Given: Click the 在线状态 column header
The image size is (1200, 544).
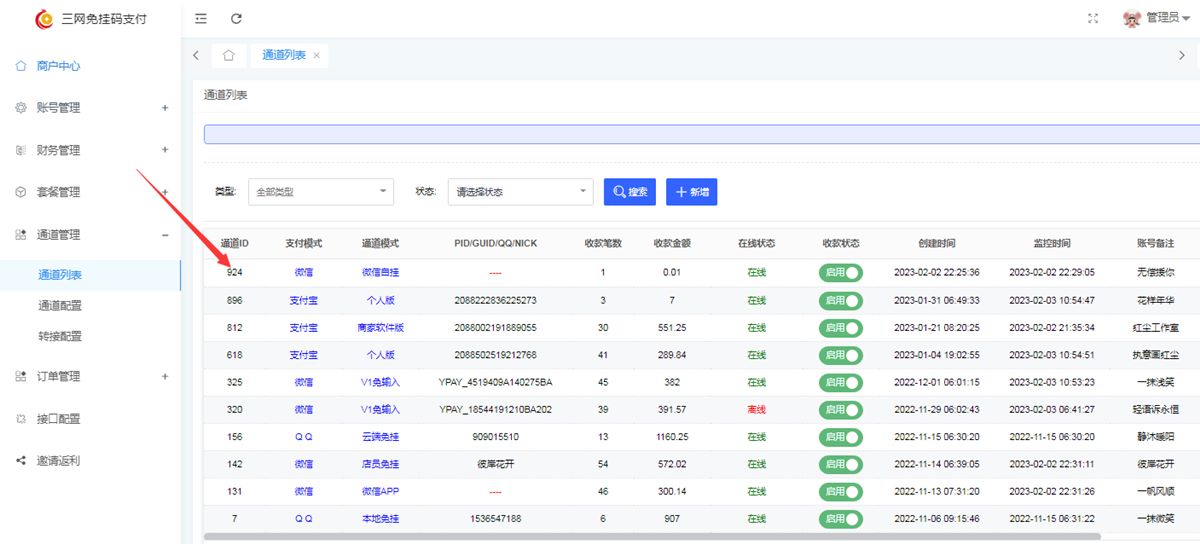Looking at the screenshot, I should (756, 244).
